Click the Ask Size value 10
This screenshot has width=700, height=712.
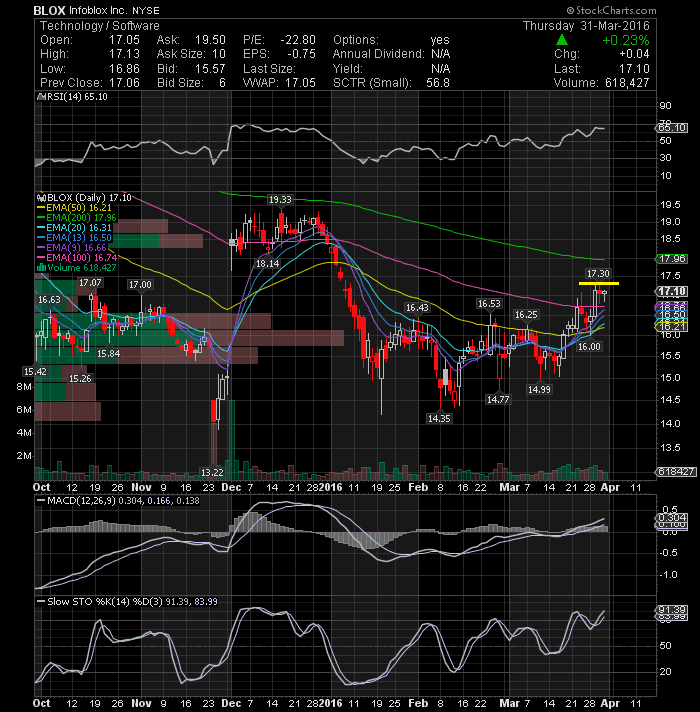point(219,54)
